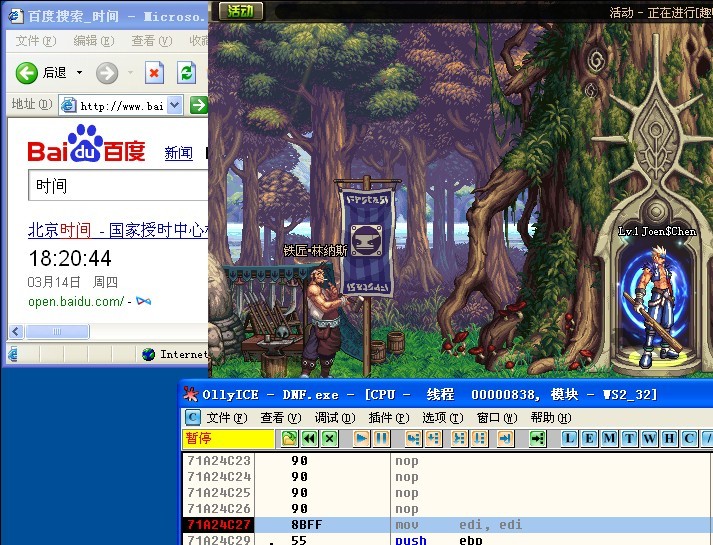Image resolution: width=713 pixels, height=545 pixels.
Task: Open OllyICE 窗口(W) menu
Action: (497, 418)
